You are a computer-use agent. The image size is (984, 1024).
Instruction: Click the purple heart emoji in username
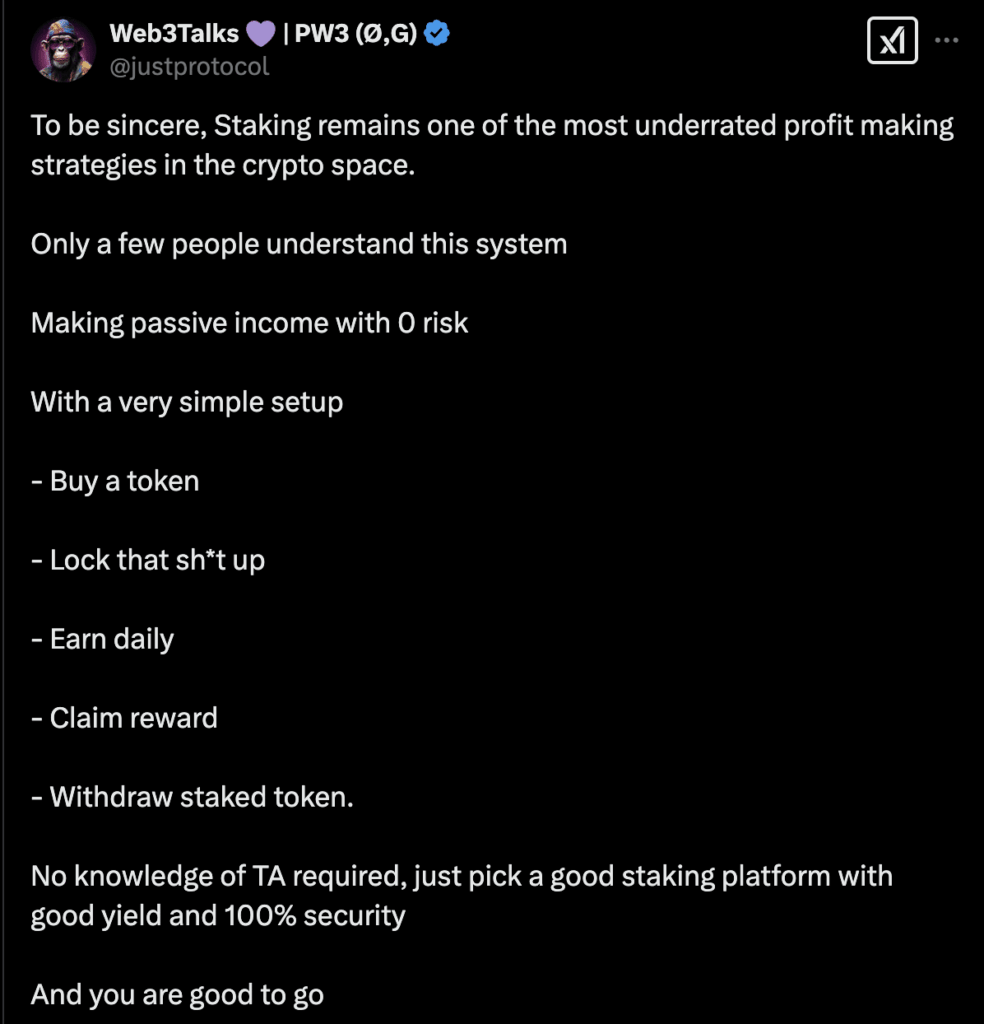point(258,33)
